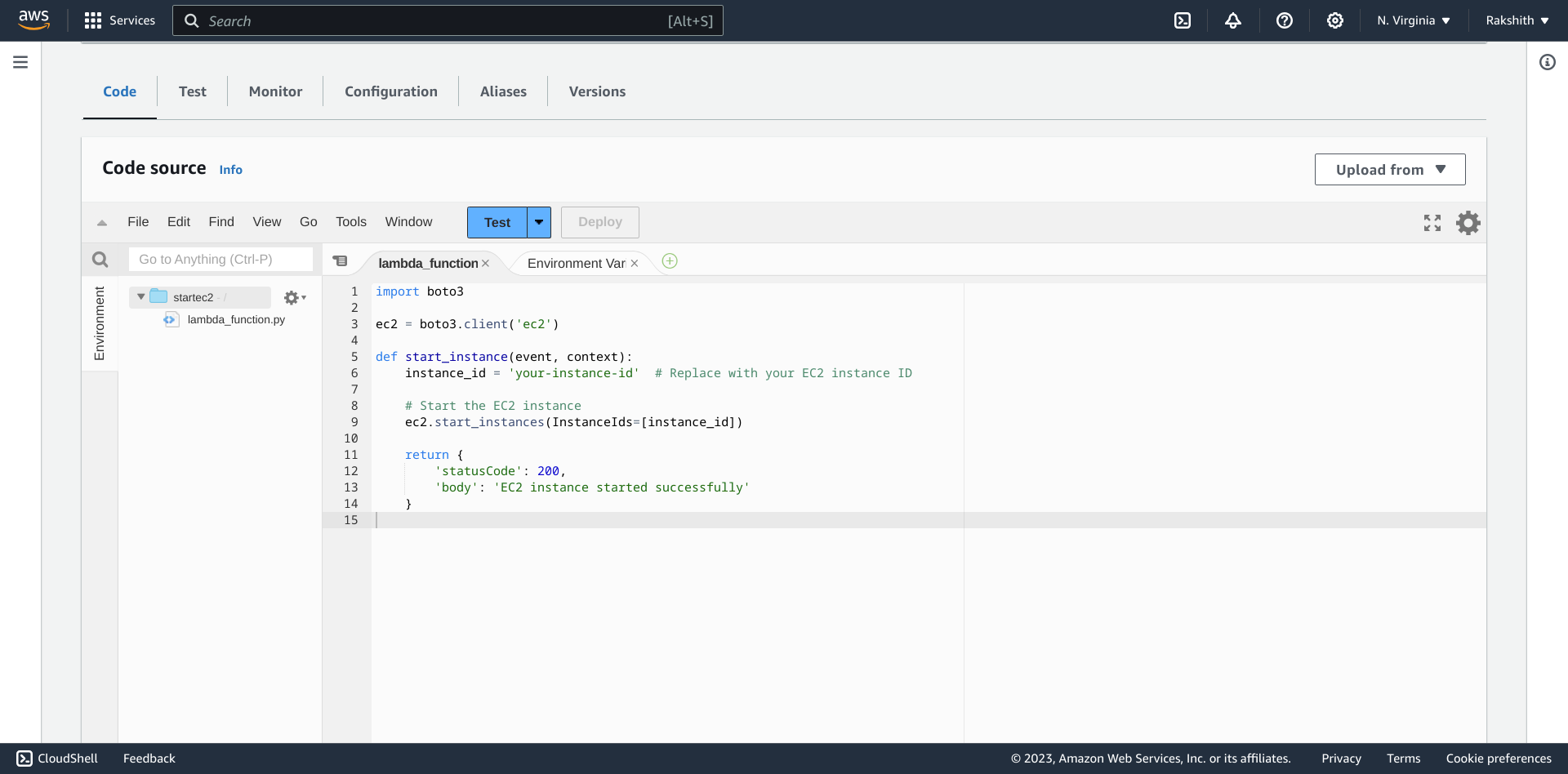Open the Test button dropdown arrow
The image size is (1568, 774).
(x=539, y=222)
